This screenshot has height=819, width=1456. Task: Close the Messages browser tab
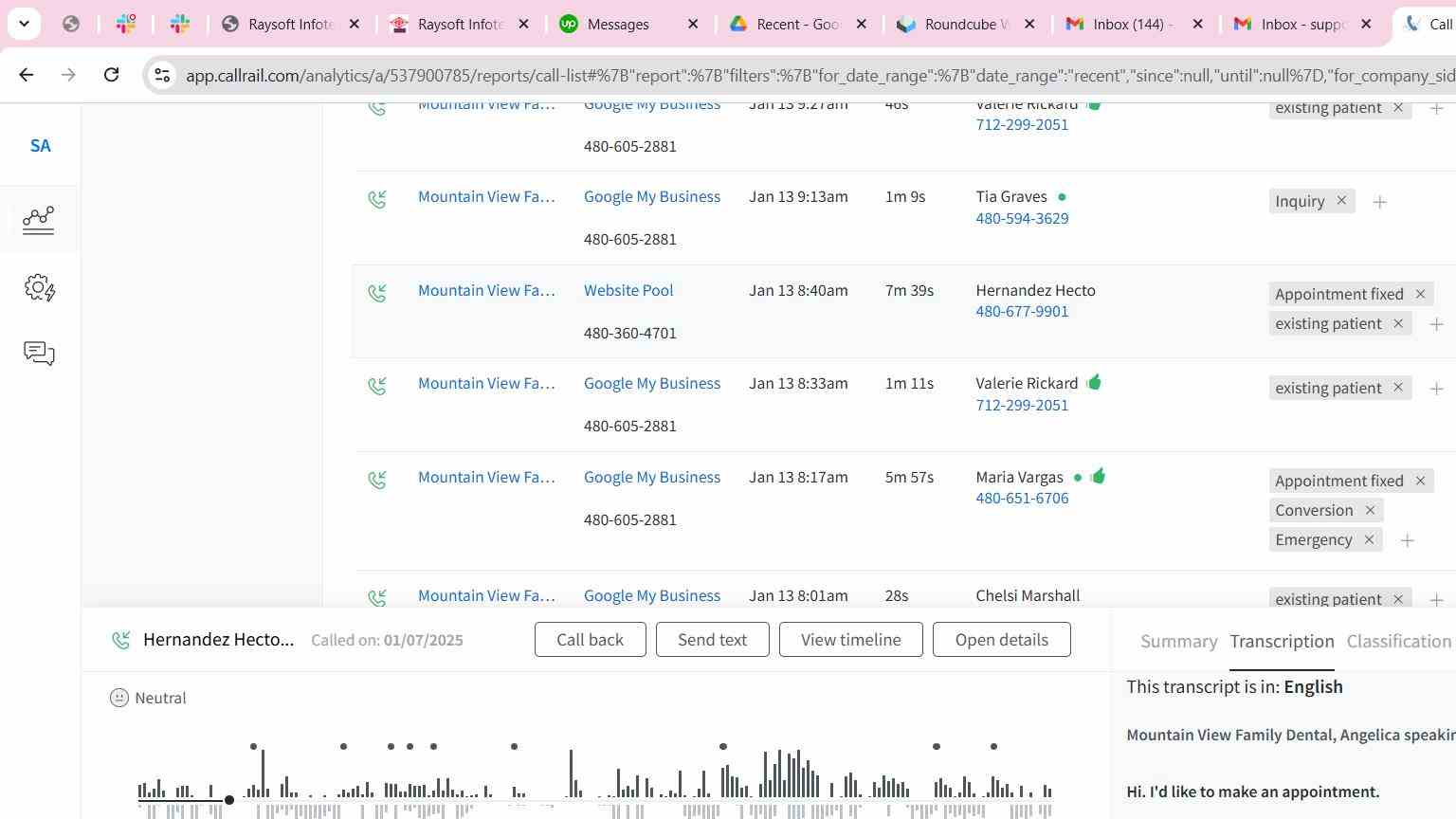(693, 25)
